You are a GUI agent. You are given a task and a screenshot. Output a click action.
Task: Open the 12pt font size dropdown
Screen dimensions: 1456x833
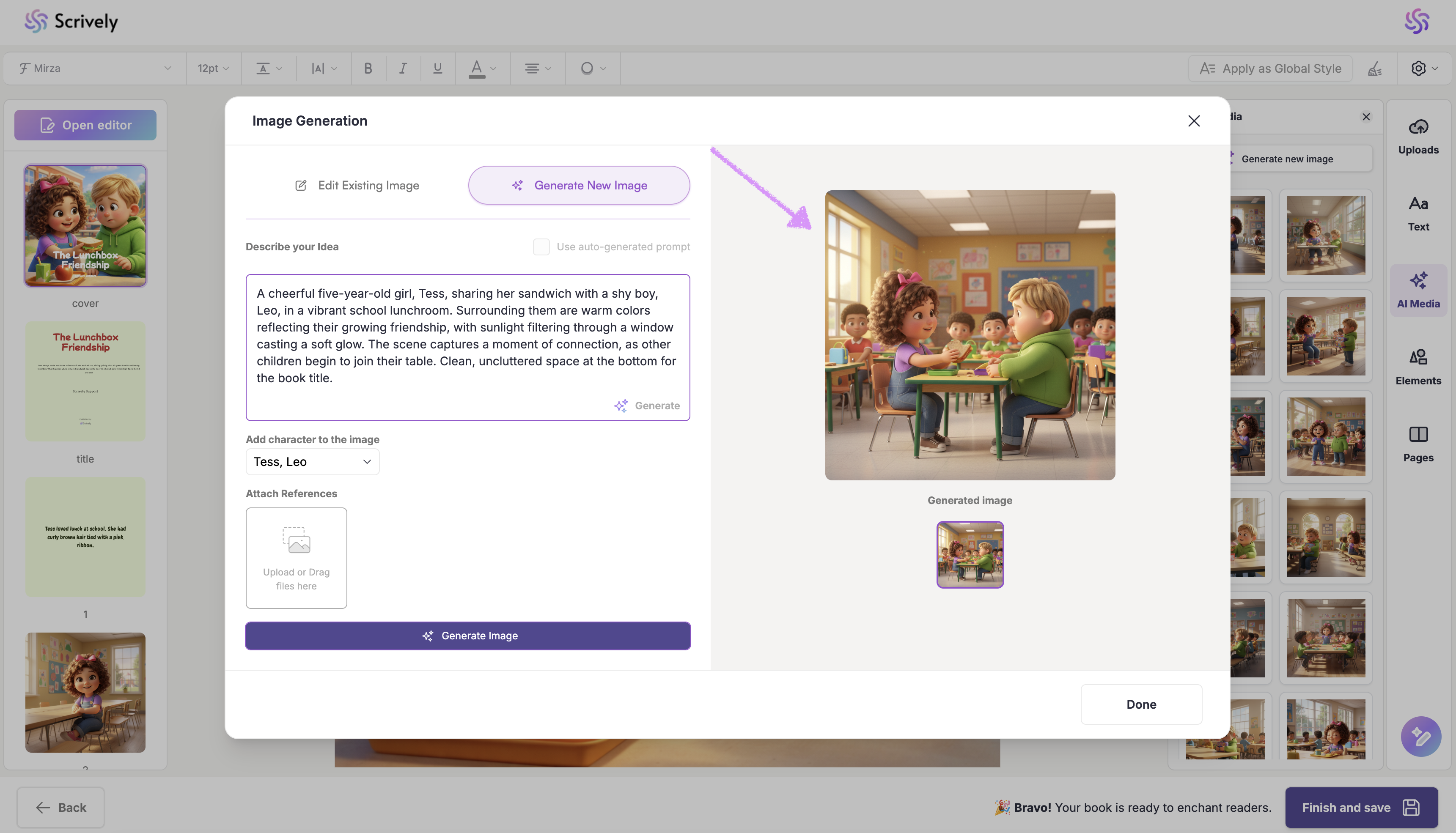click(213, 69)
